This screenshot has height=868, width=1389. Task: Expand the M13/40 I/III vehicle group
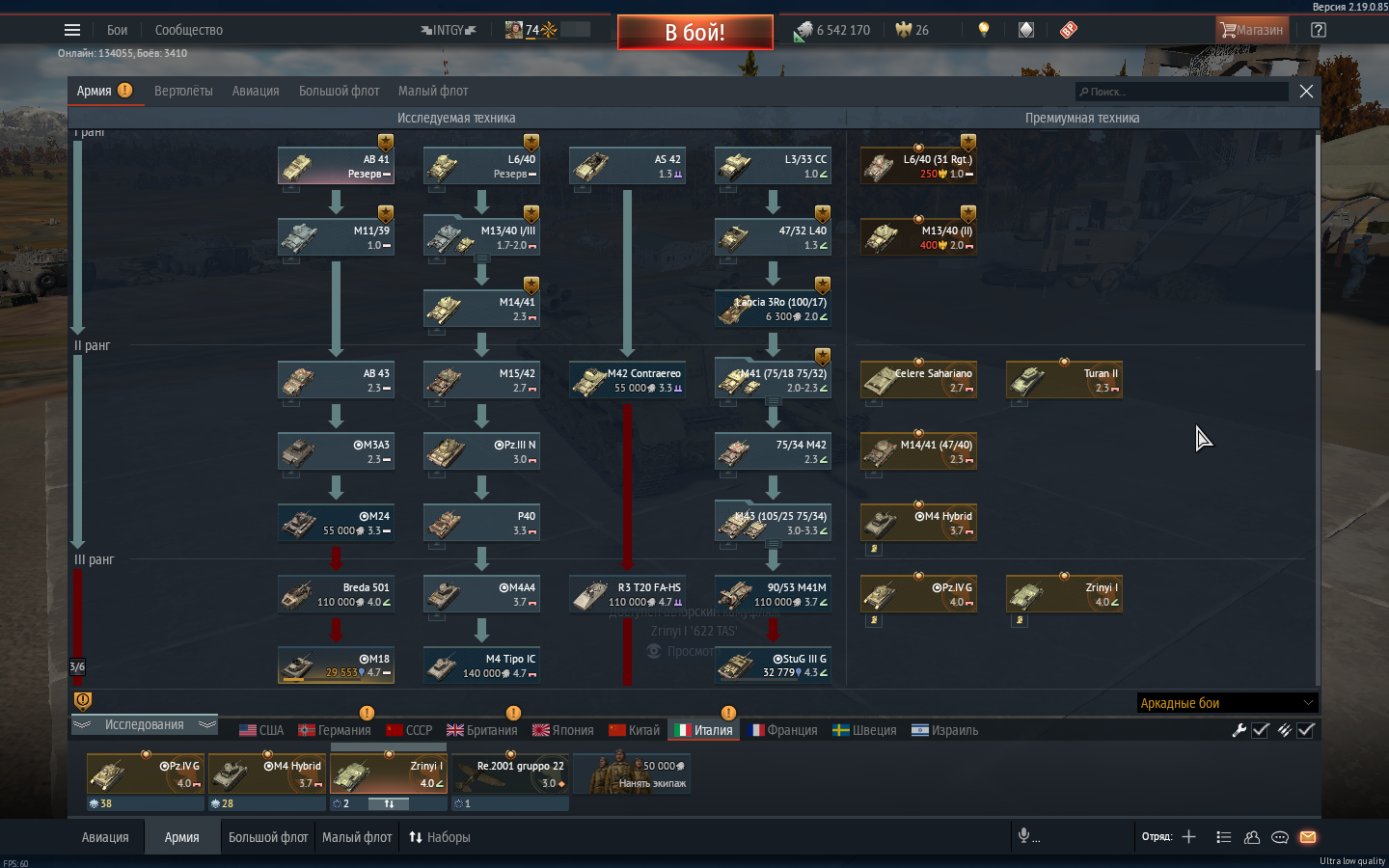[481, 258]
